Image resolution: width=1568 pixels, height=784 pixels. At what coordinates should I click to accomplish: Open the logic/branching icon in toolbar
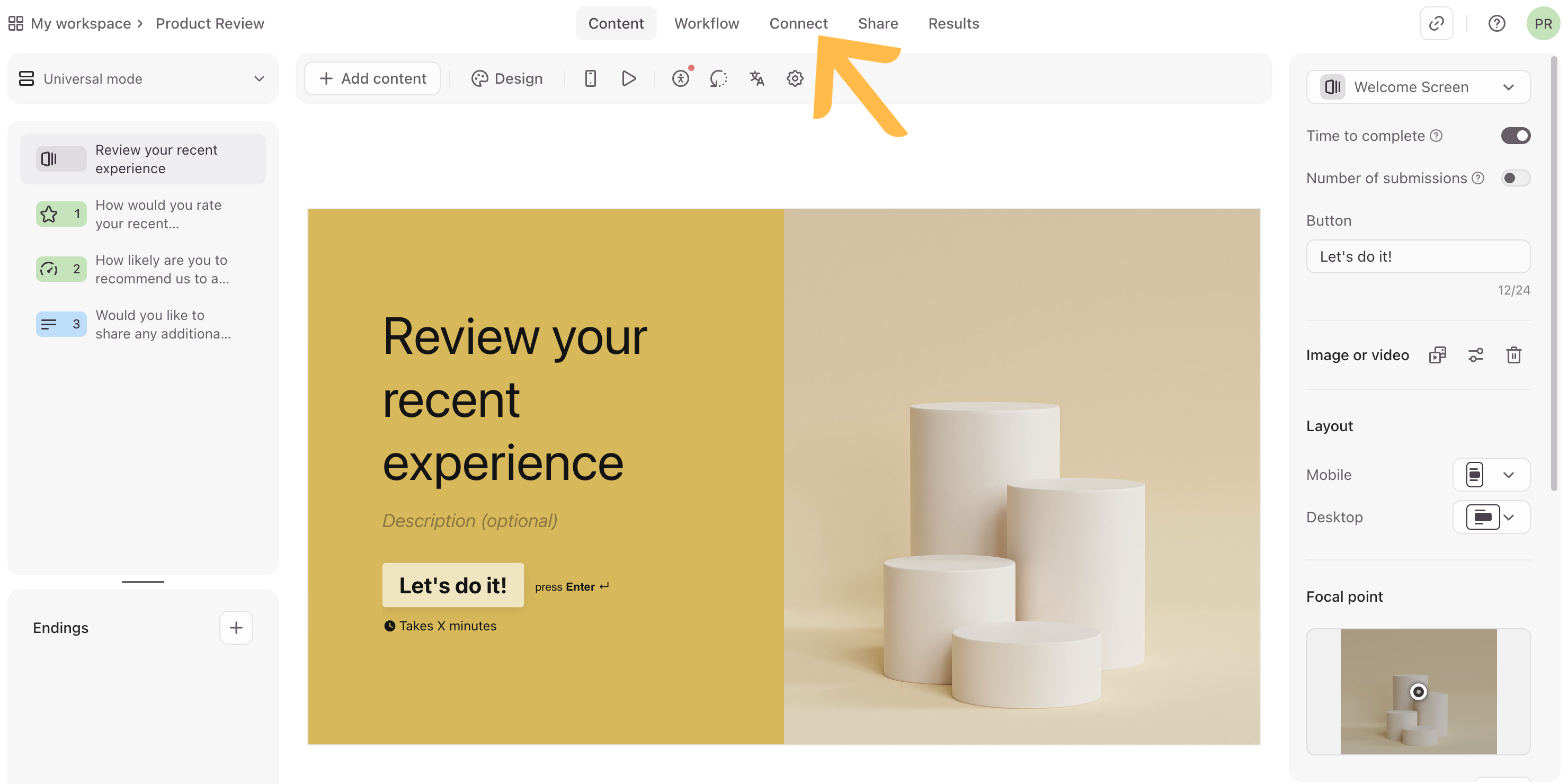718,78
